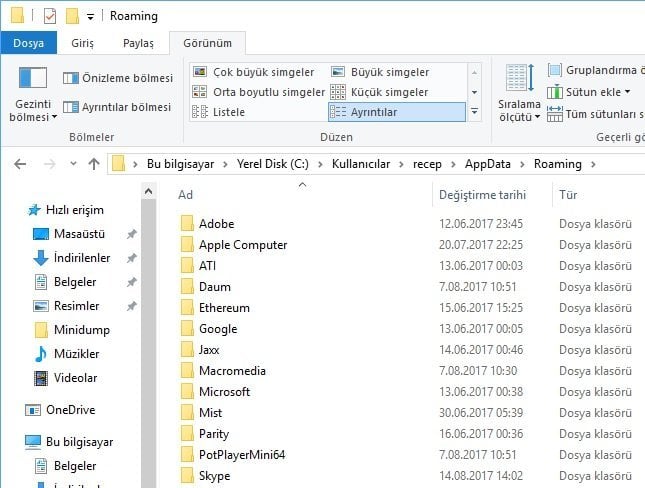Open the Gruplandırma ölçütü option
The width and height of the screenshot is (645, 488).
tap(596, 70)
